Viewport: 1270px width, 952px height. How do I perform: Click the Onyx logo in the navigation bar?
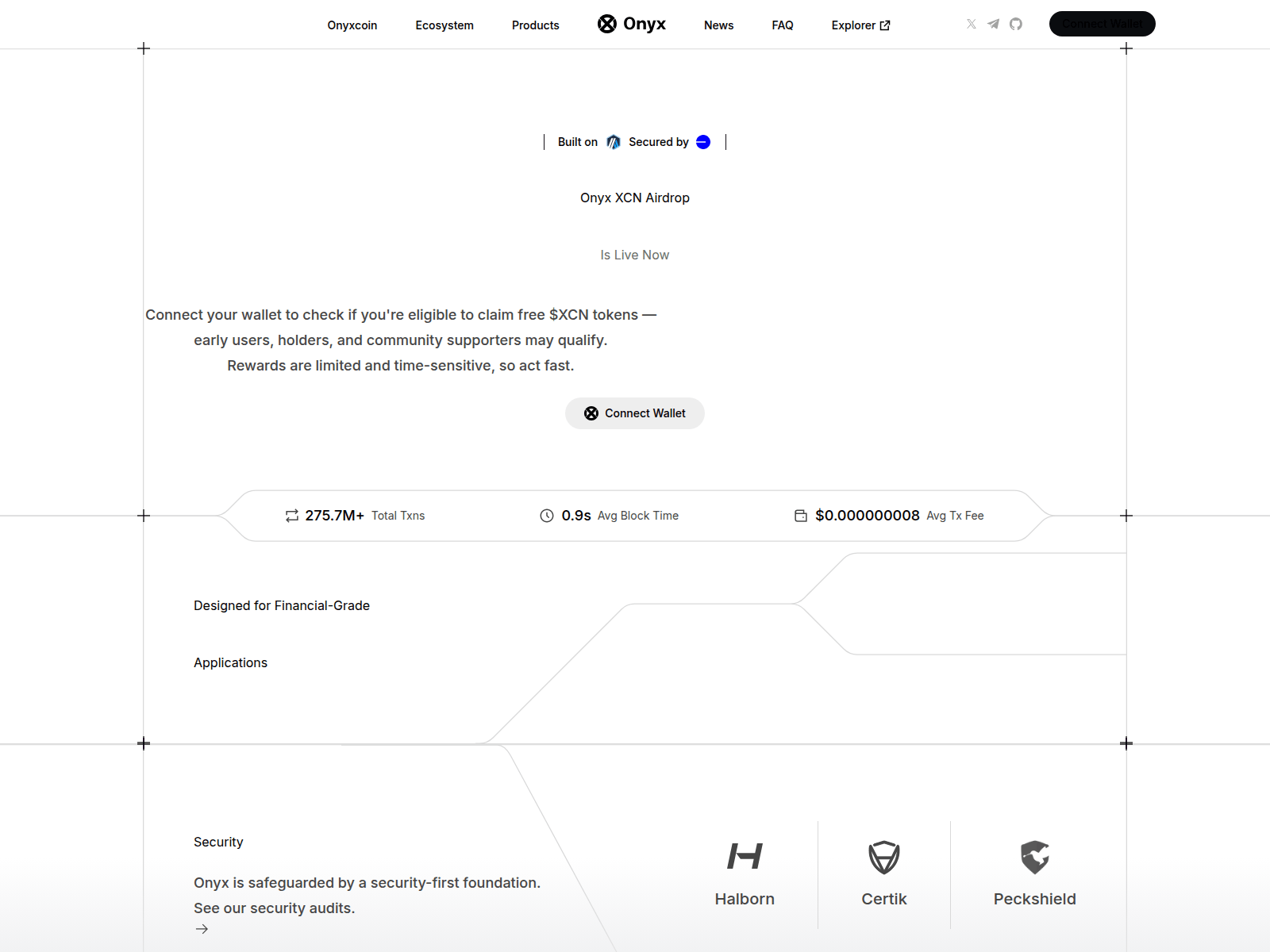pyautogui.click(x=632, y=24)
